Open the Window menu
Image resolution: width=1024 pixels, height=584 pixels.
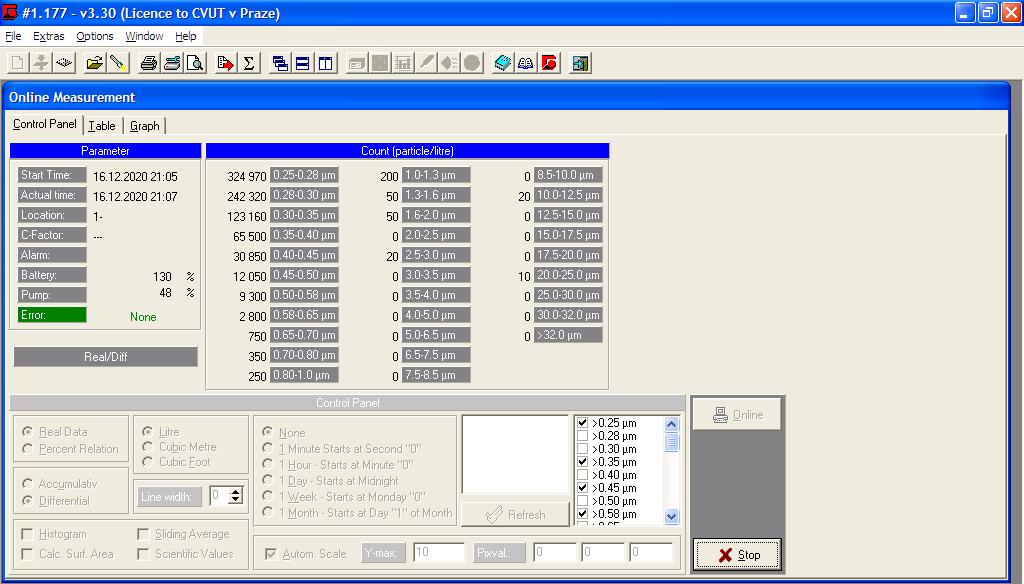pyautogui.click(x=144, y=36)
